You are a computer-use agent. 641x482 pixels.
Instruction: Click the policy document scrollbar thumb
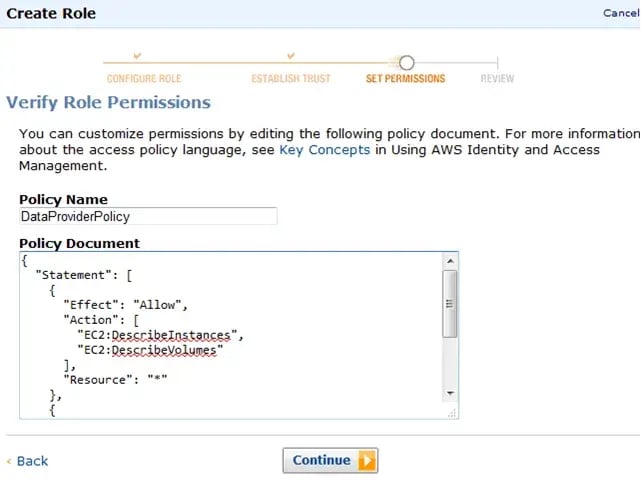(x=450, y=304)
